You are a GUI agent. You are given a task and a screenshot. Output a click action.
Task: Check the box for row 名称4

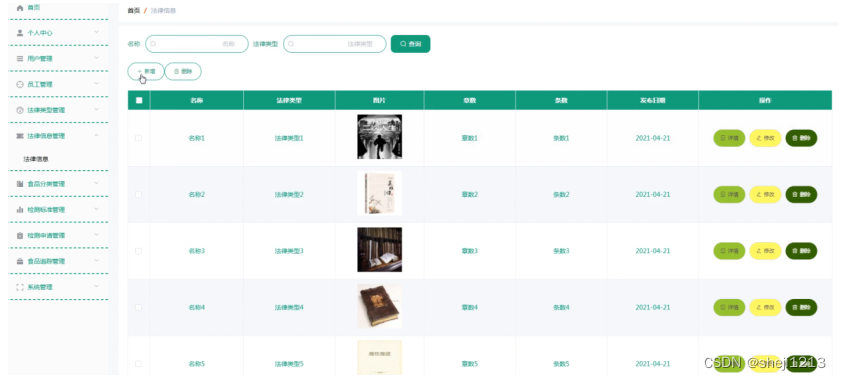pyautogui.click(x=138, y=307)
